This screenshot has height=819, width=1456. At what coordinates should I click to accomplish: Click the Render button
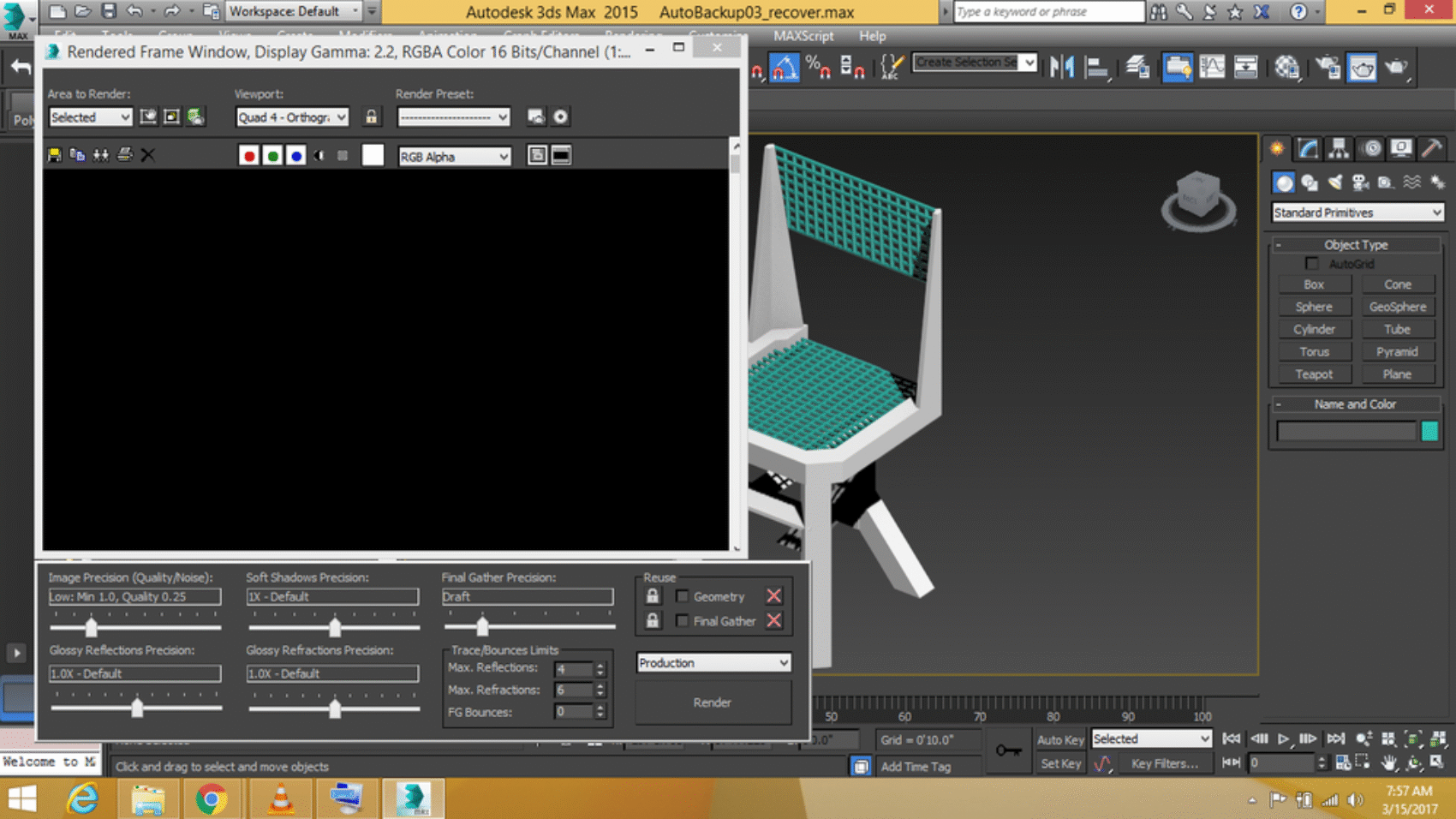point(712,702)
